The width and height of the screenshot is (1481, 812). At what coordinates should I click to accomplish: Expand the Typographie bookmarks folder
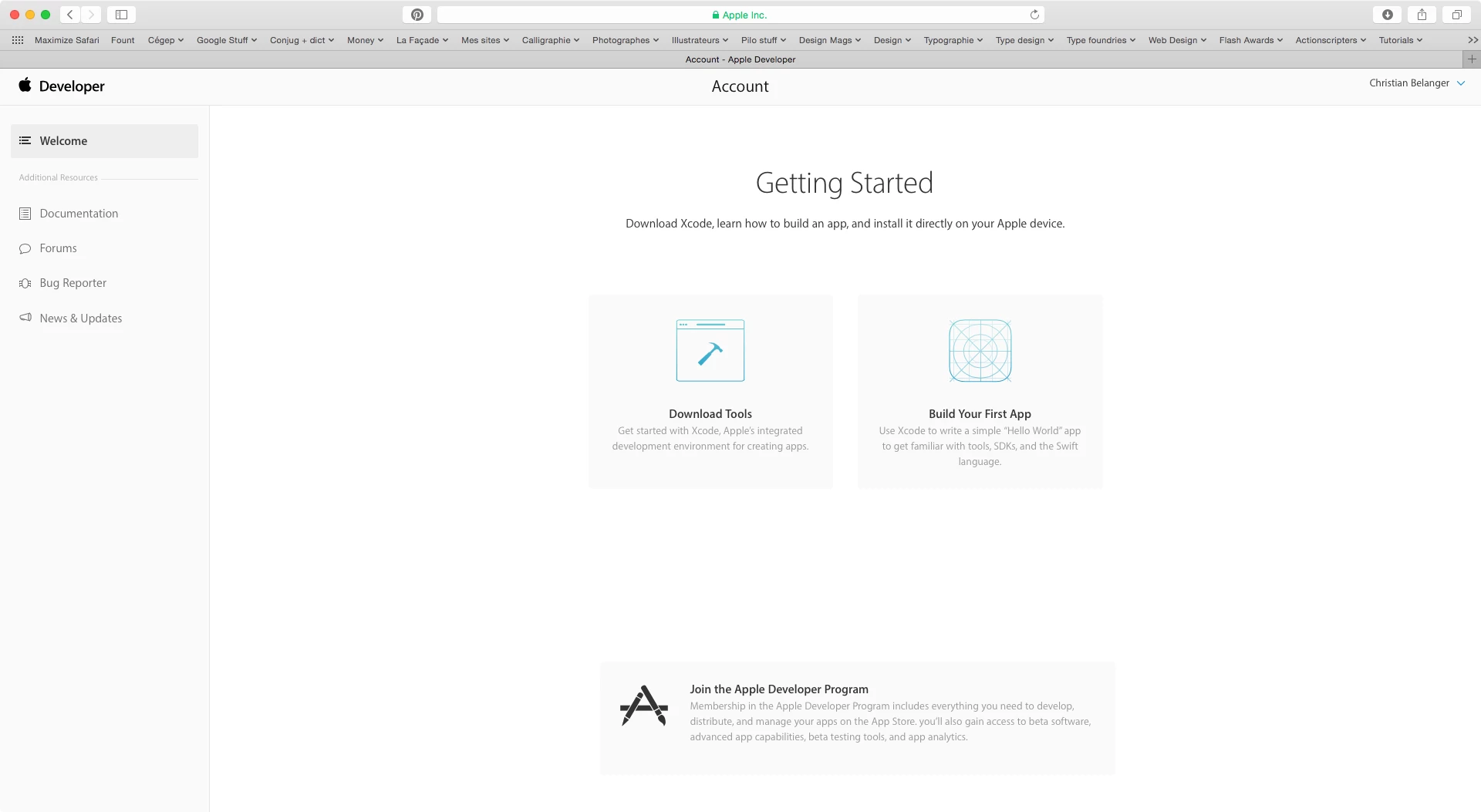(953, 40)
